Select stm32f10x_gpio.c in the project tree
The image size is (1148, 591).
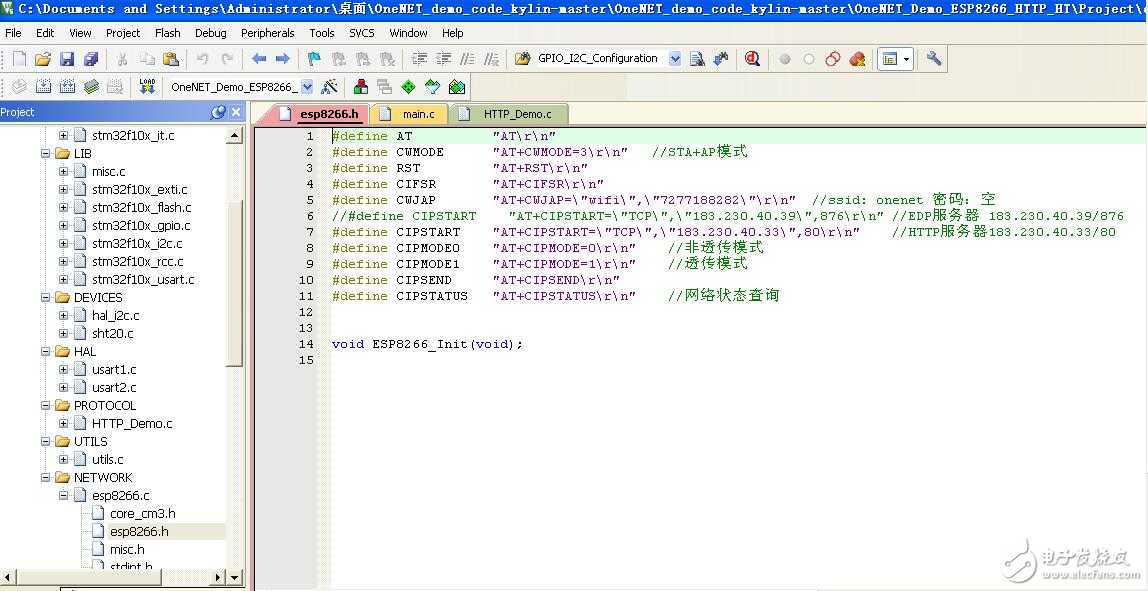point(141,226)
